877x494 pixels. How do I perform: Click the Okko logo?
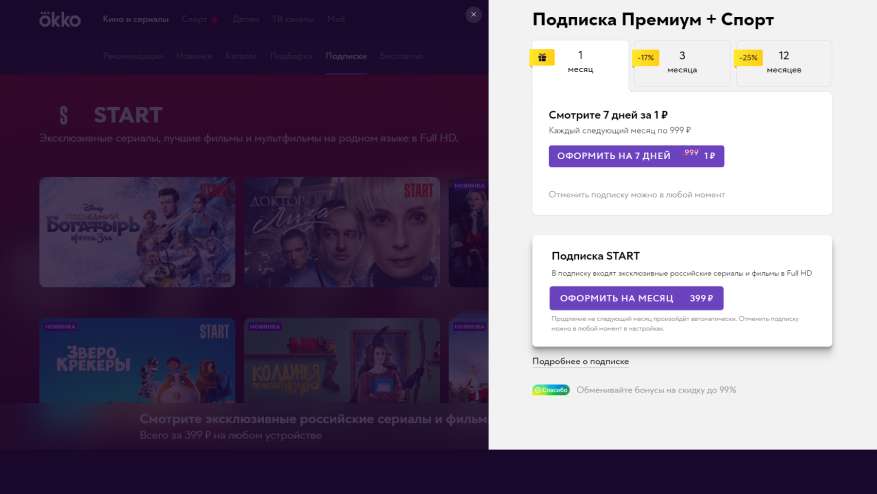pyautogui.click(x=60, y=19)
